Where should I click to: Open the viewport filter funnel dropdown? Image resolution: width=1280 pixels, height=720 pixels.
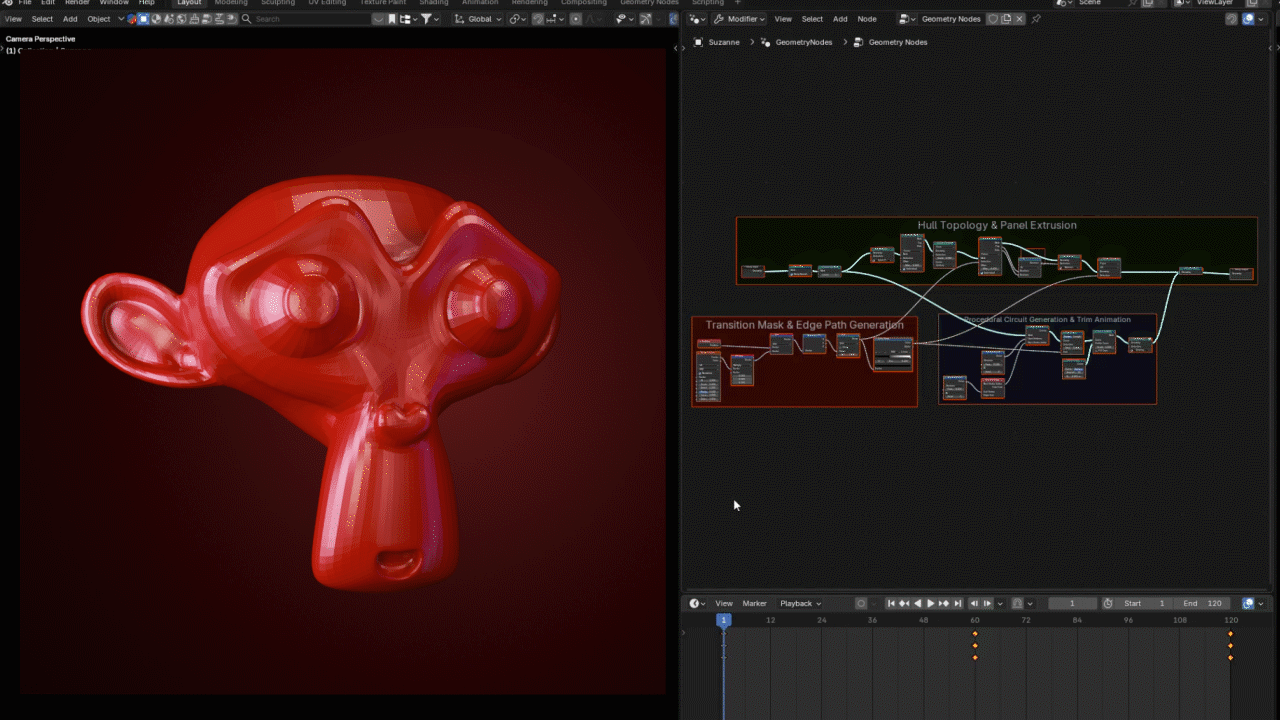pos(430,19)
